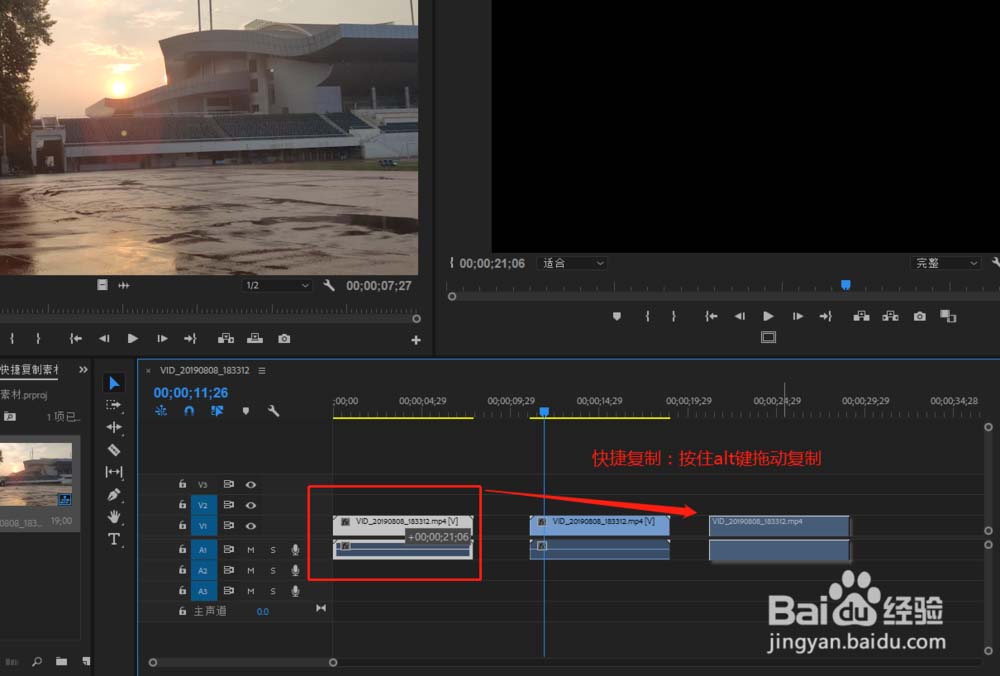The width and height of the screenshot is (1000, 676).
Task: Mute audio track A1
Action: pyautogui.click(x=251, y=549)
